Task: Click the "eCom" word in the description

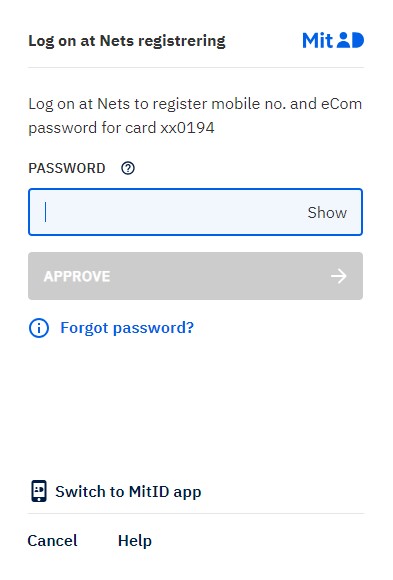Action: 341,104
